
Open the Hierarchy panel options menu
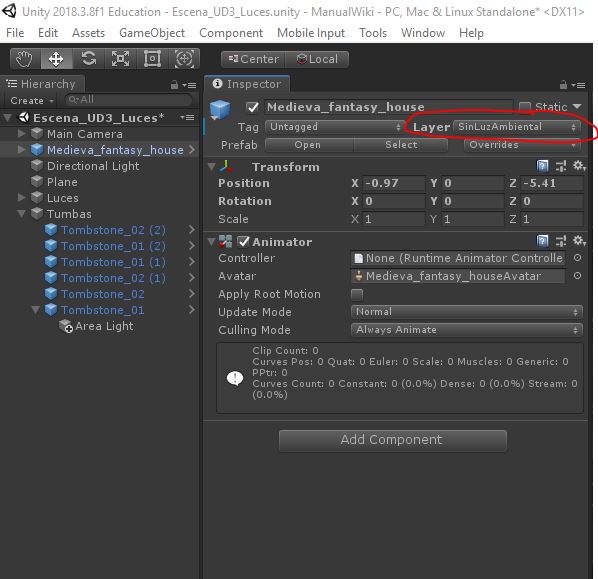click(190, 85)
